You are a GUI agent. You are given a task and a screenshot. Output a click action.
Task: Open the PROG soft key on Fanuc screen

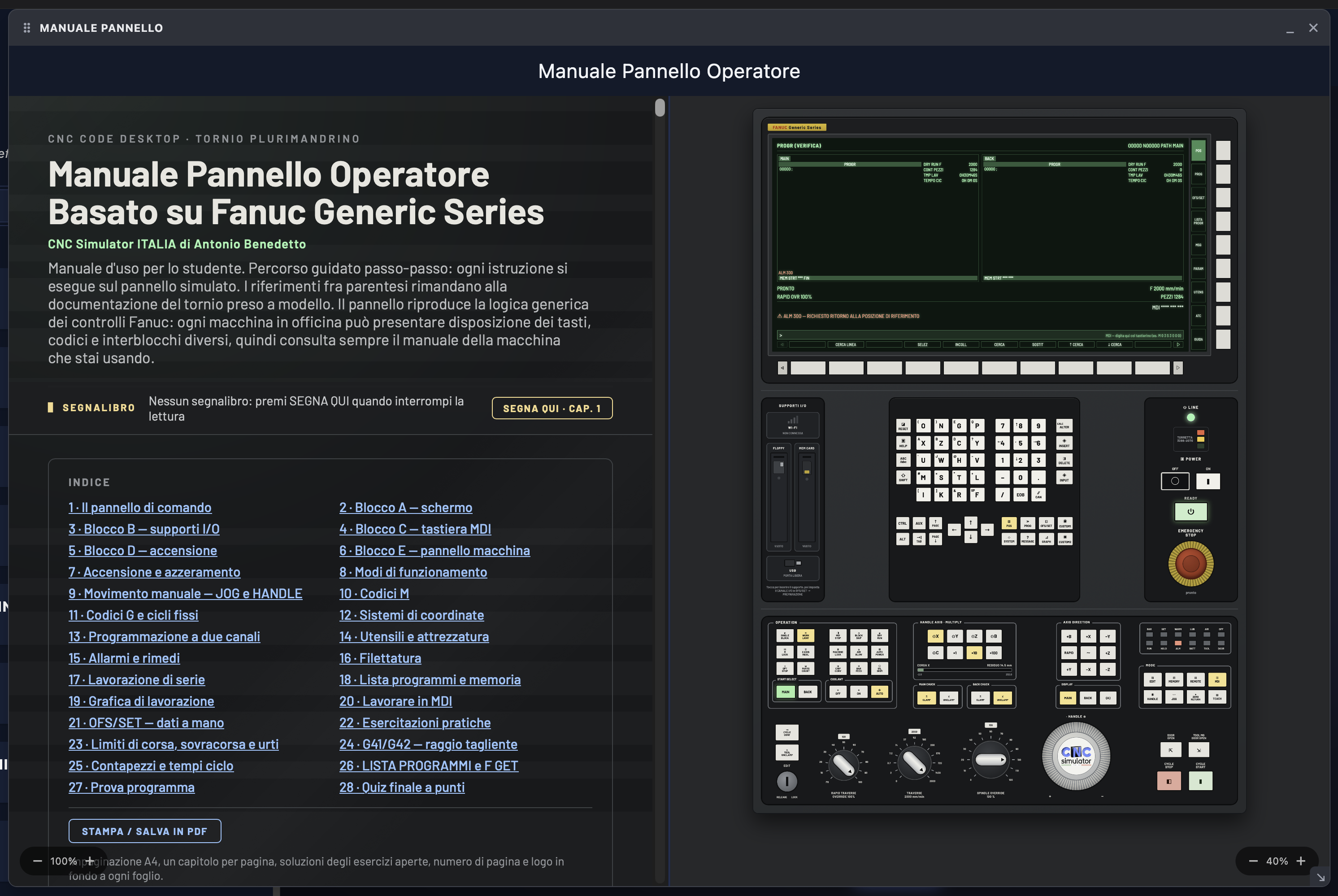[1198, 174]
